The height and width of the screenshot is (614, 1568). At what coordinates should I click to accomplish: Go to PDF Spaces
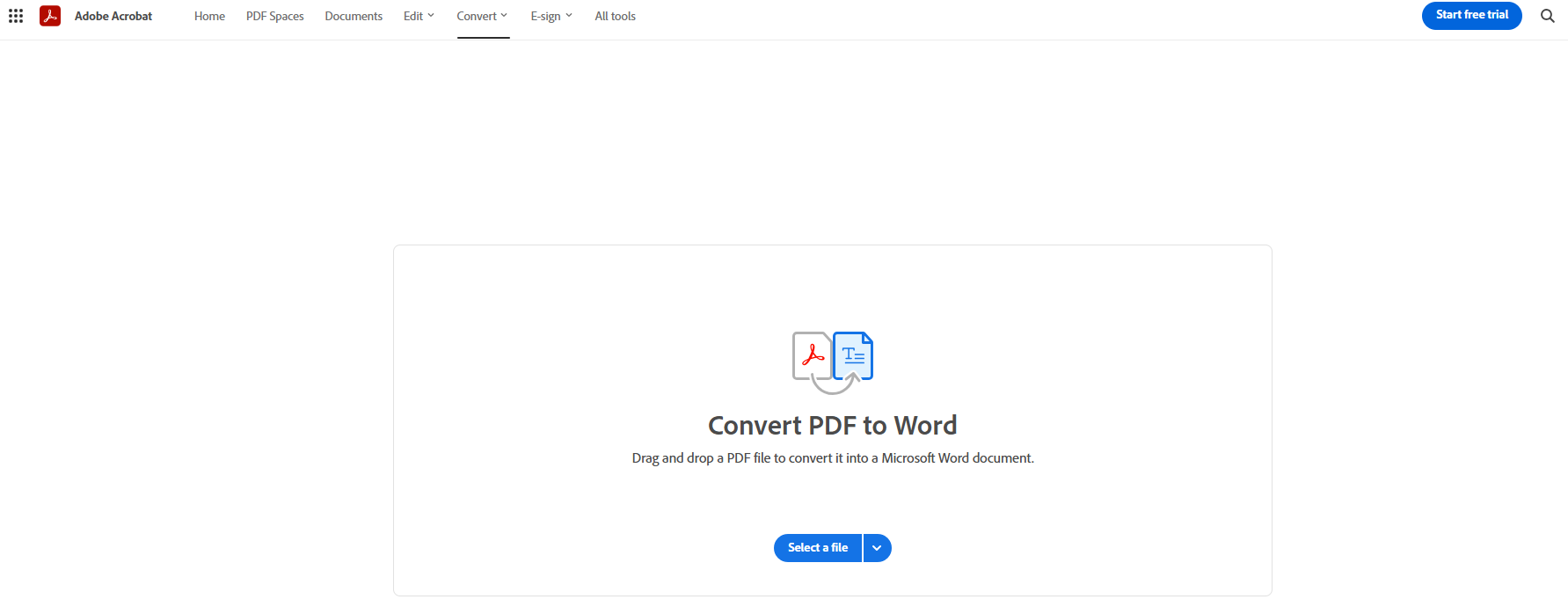(x=274, y=16)
